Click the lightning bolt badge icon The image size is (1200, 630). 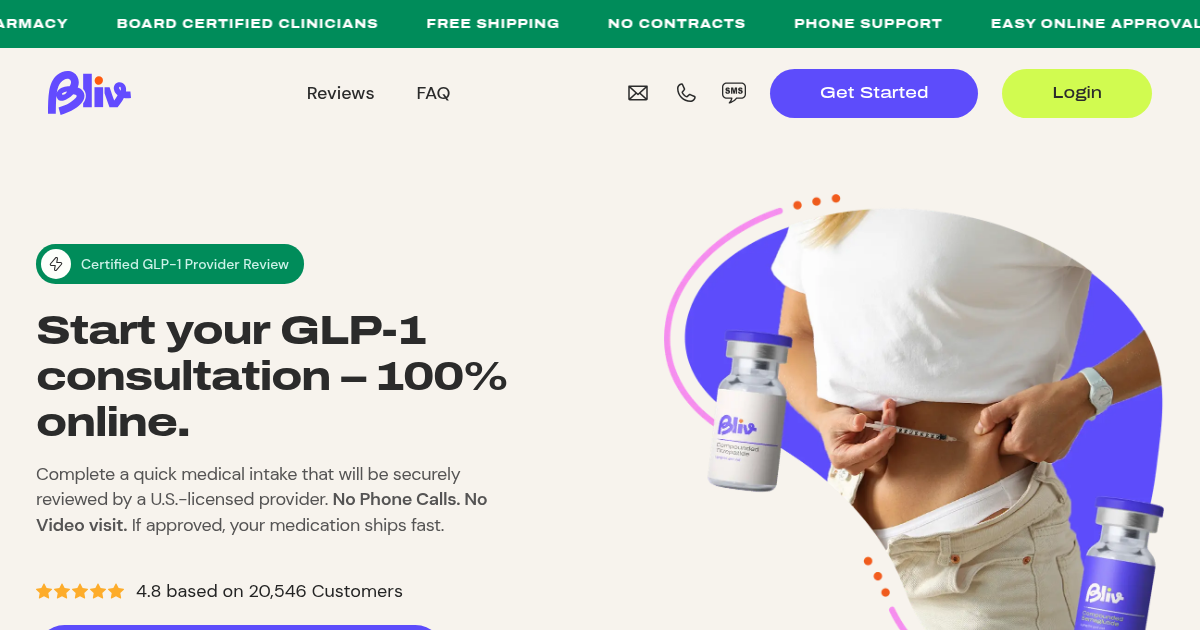[x=56, y=264]
